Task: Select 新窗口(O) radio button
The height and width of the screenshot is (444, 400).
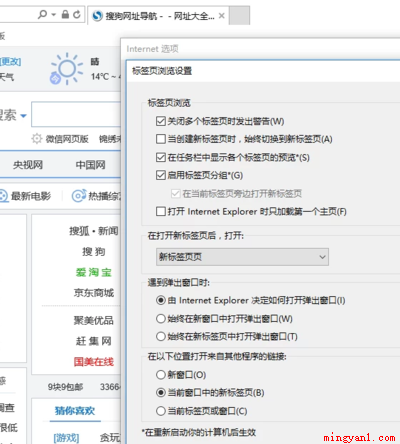Action: click(x=161, y=375)
